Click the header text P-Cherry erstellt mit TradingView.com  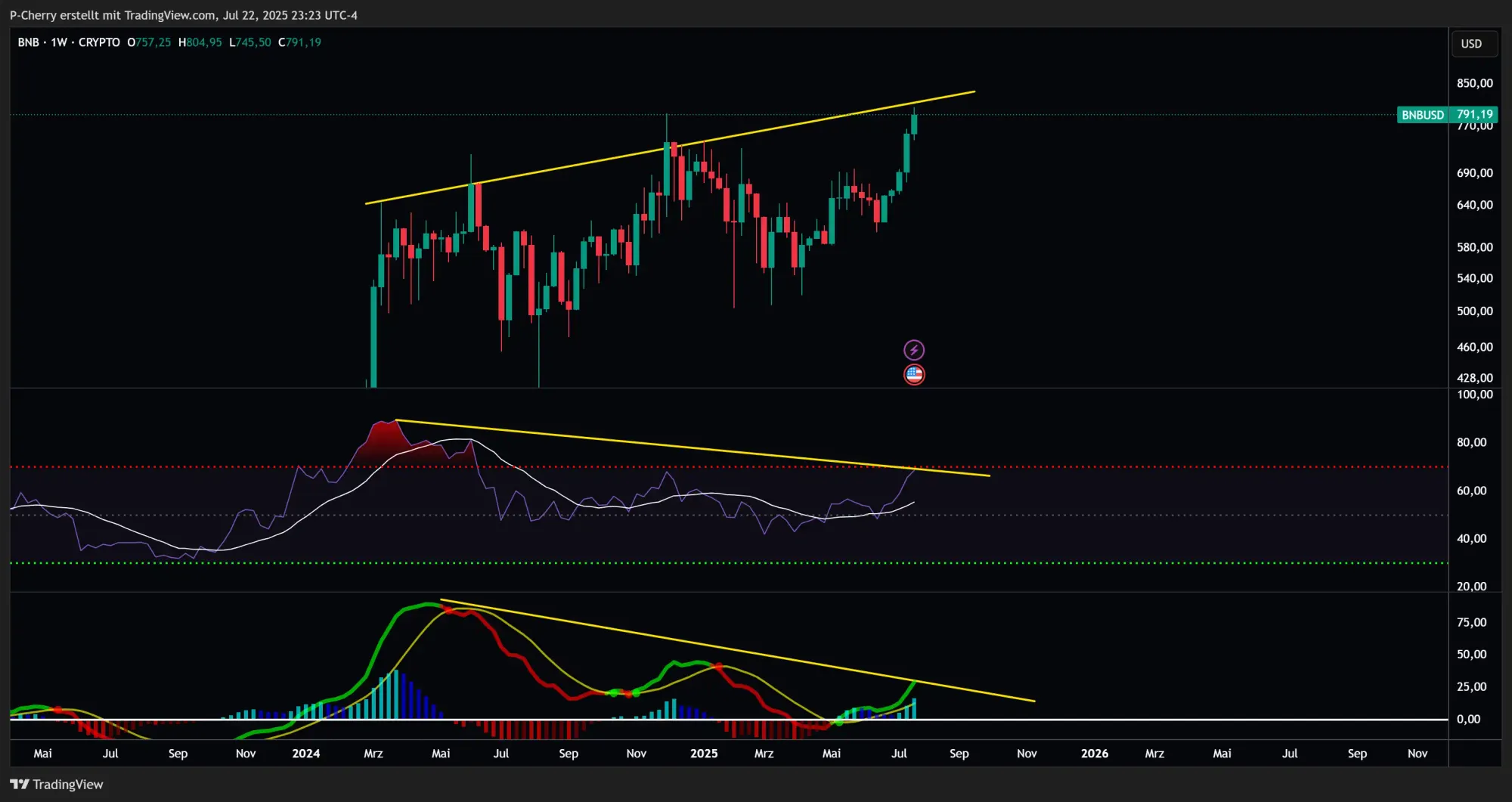coord(113,15)
